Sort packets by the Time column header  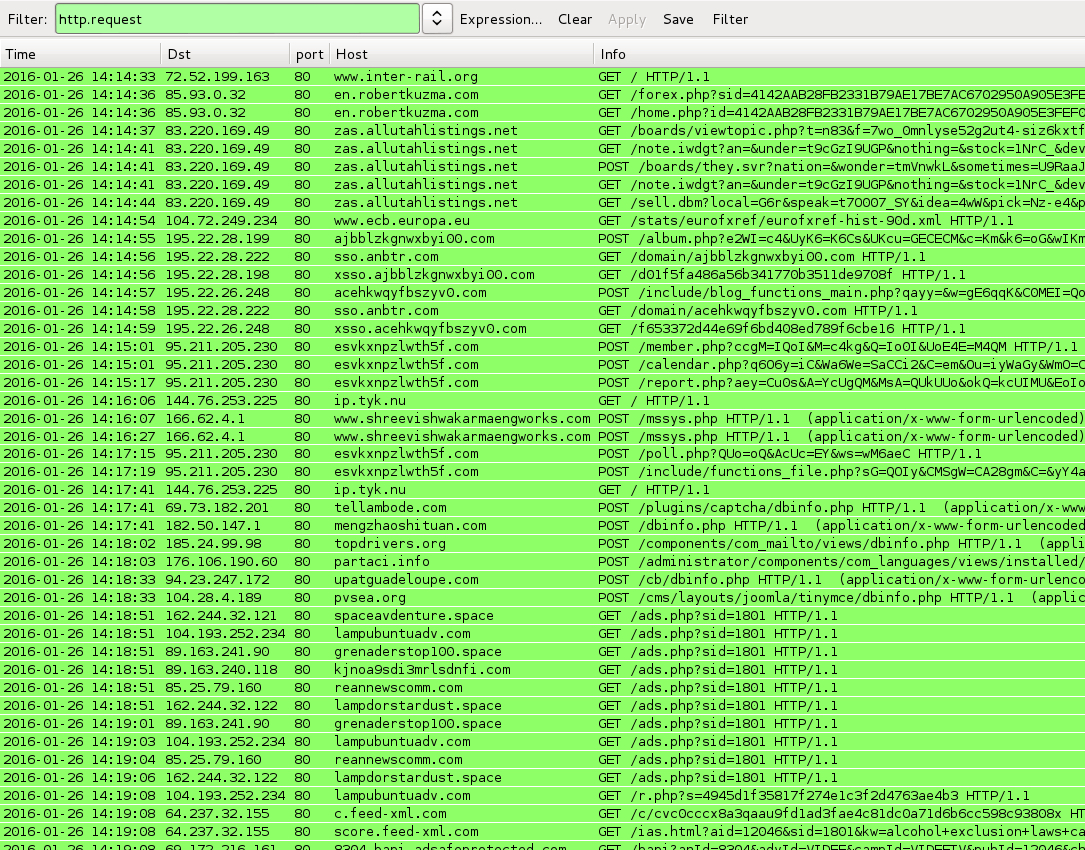(x=80, y=54)
